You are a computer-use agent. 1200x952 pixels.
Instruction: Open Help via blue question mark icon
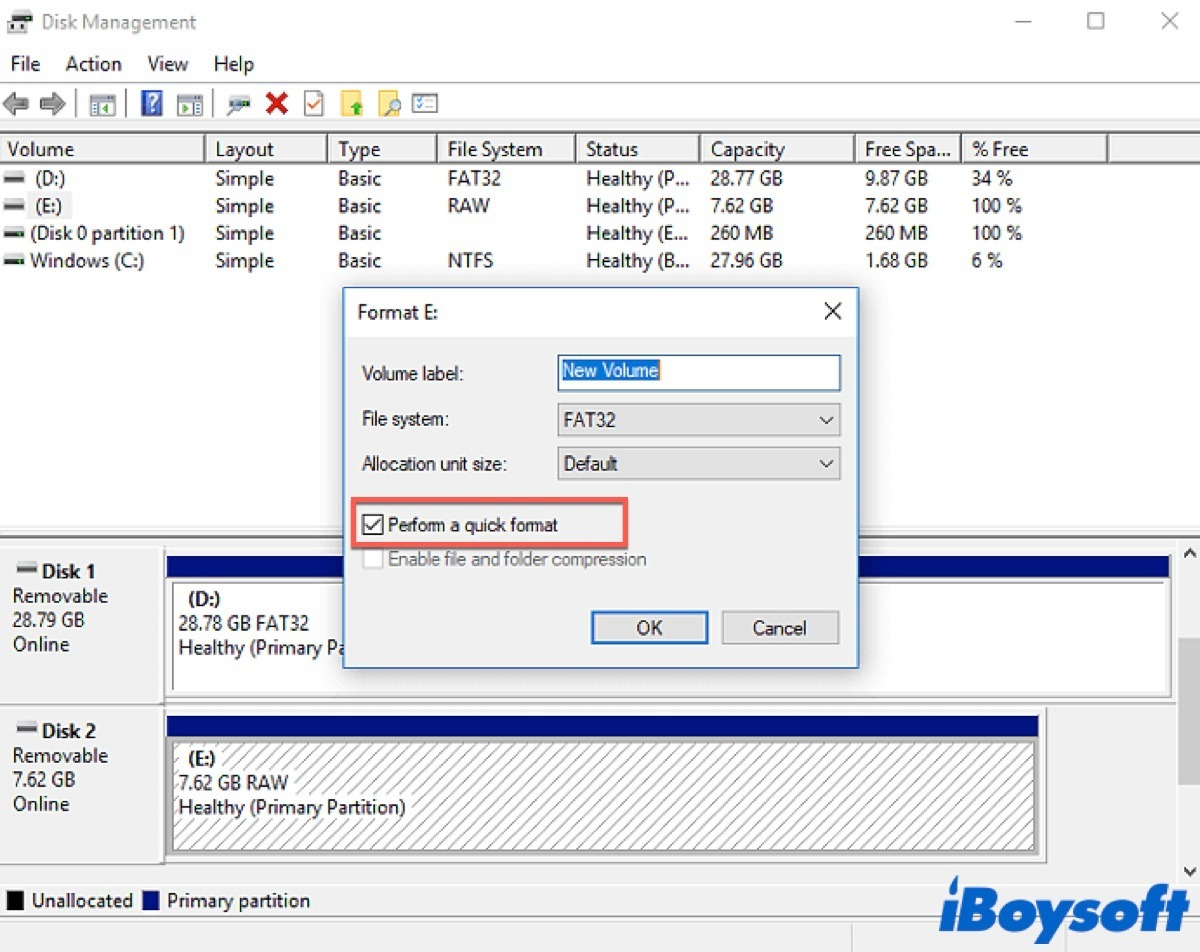[x=152, y=104]
